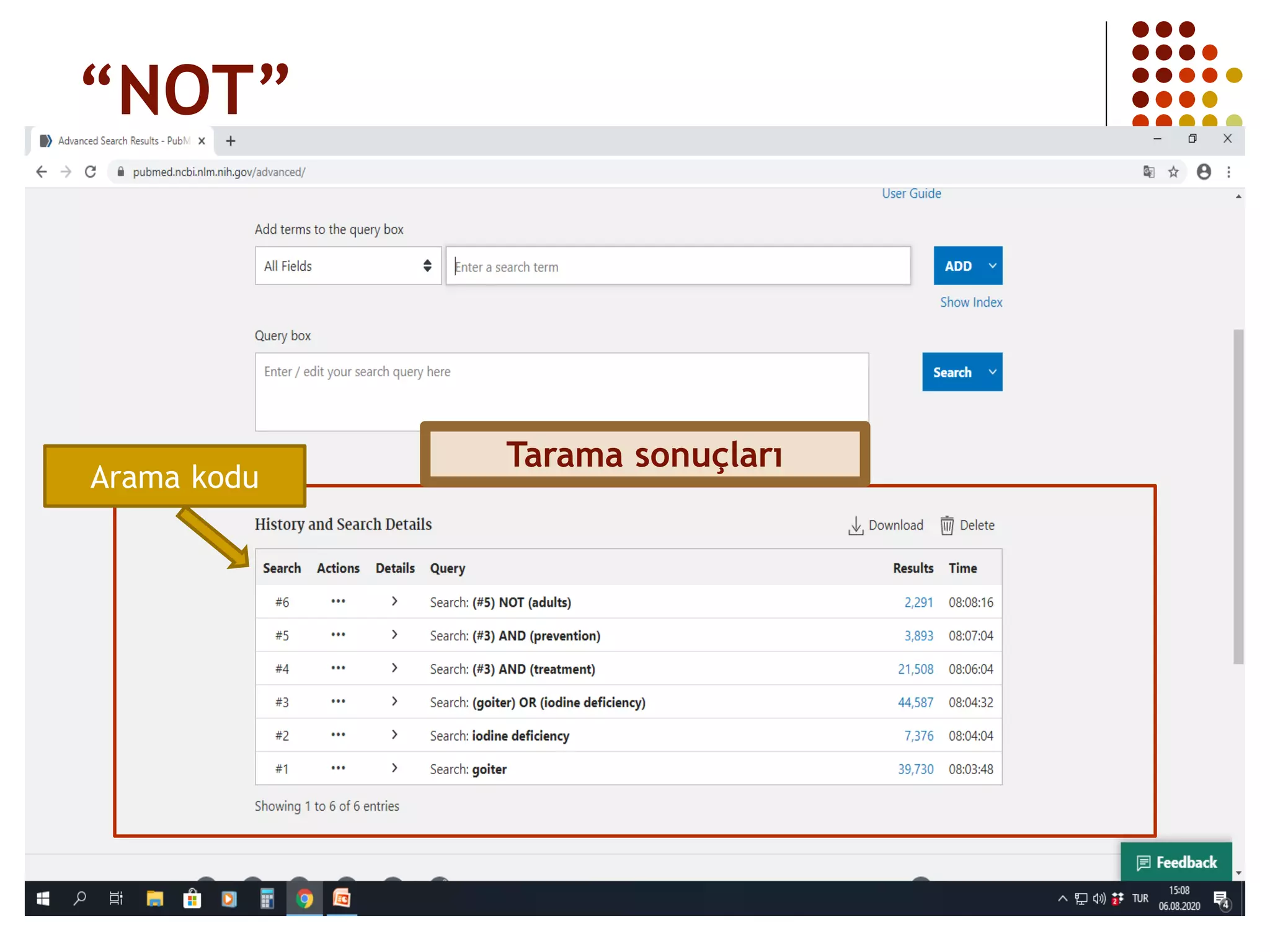Viewport: 1270px width, 952px height.
Task: Click in the Enter a search term field
Action: tap(678, 267)
